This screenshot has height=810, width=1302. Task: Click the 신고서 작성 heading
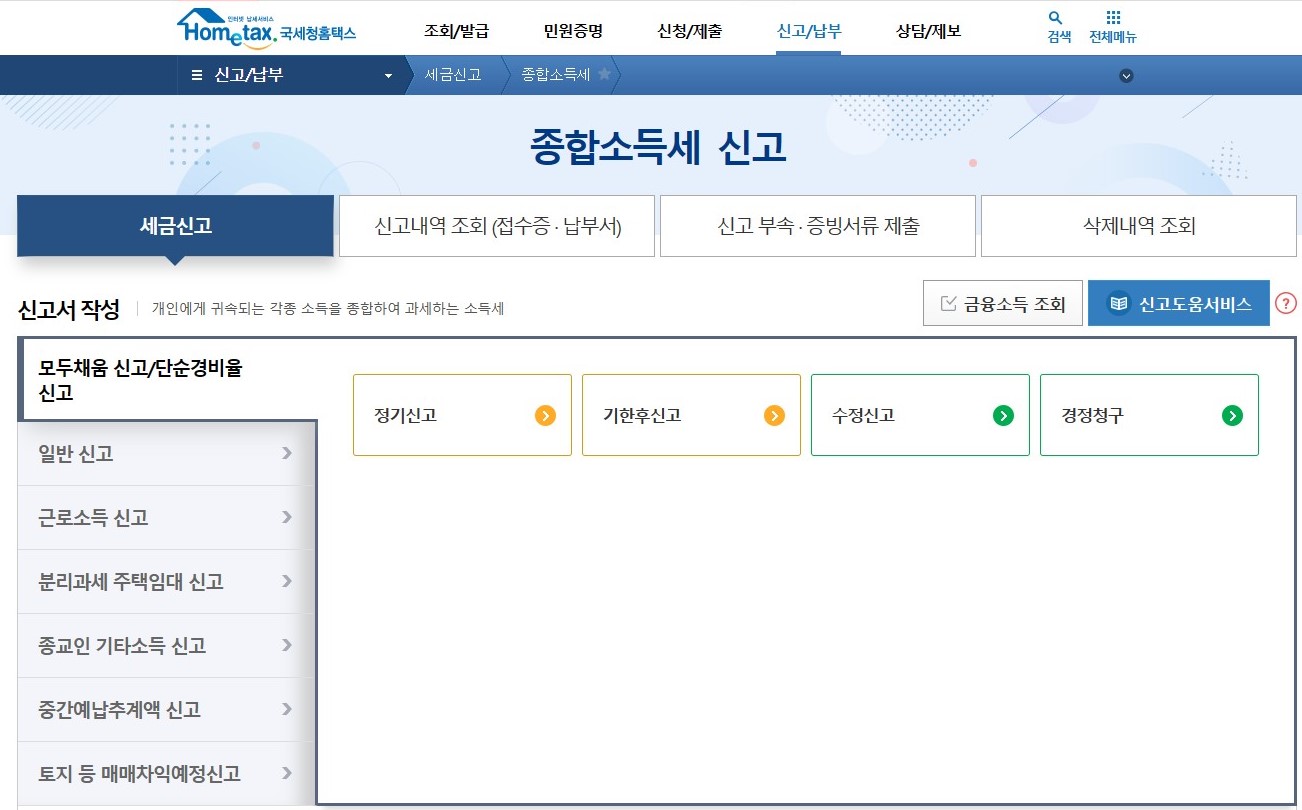tap(69, 308)
